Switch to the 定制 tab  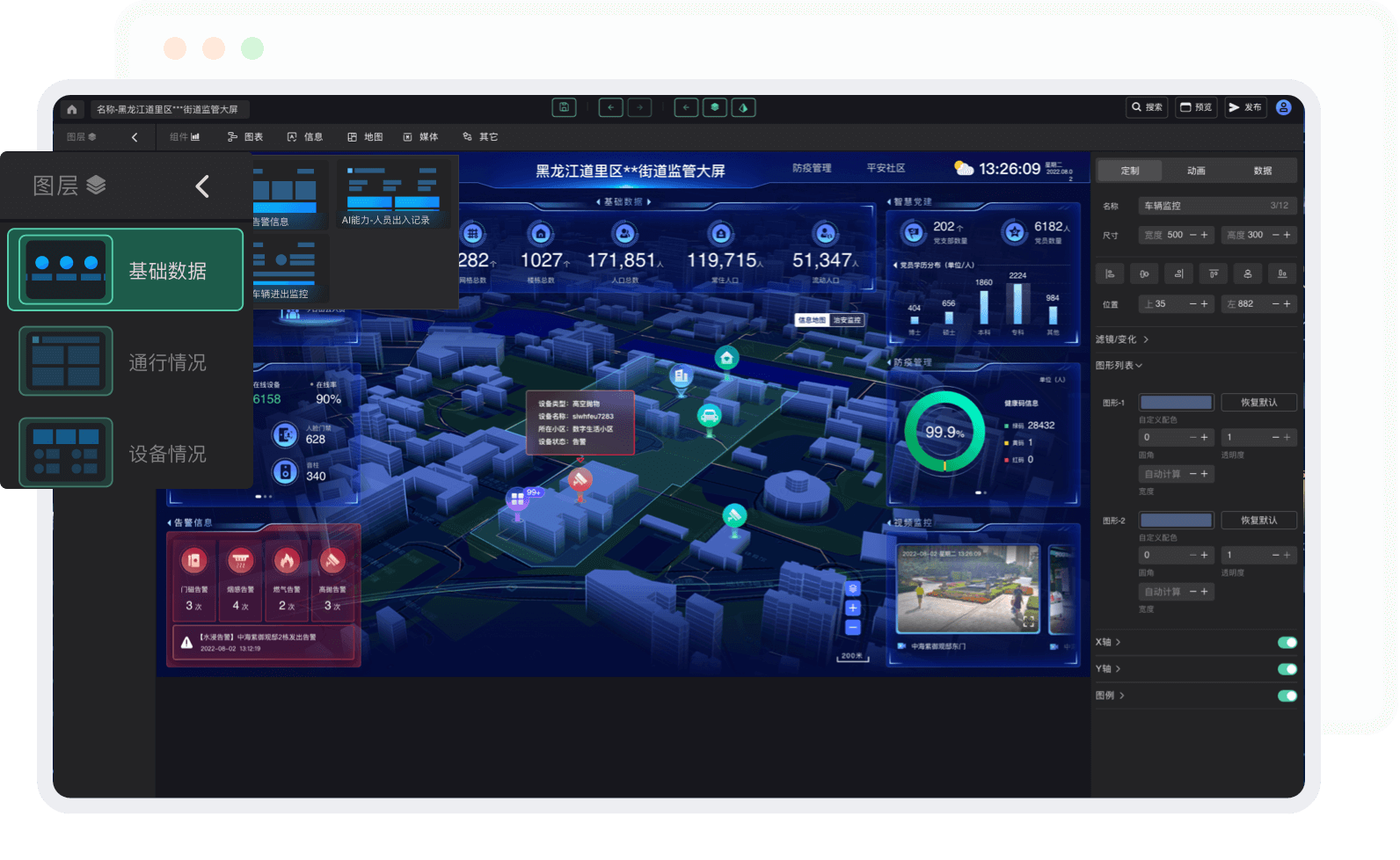tap(1130, 171)
